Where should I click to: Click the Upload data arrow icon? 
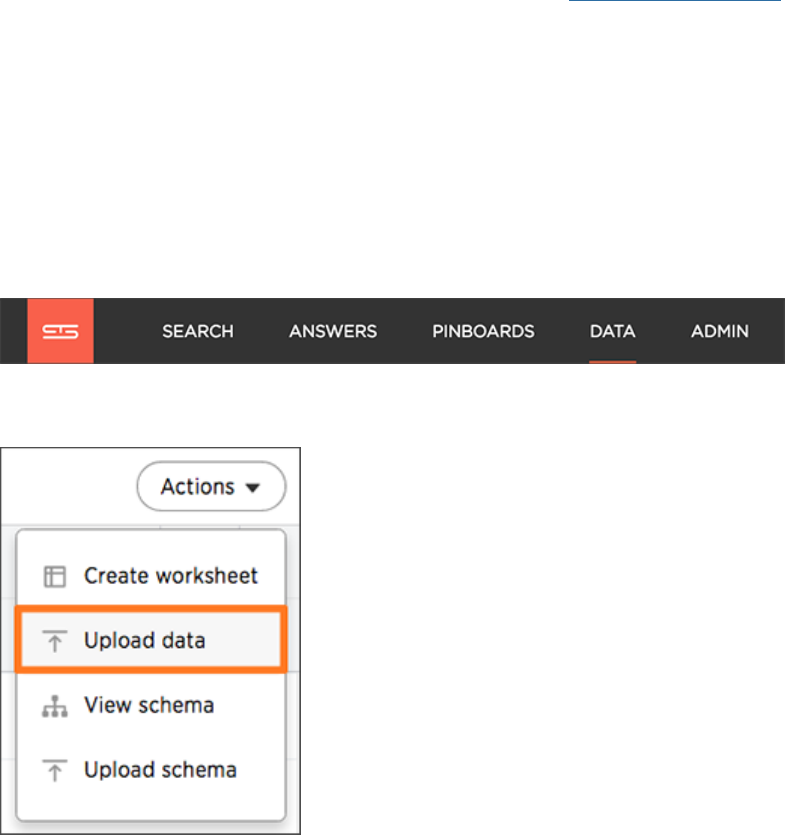(55, 641)
